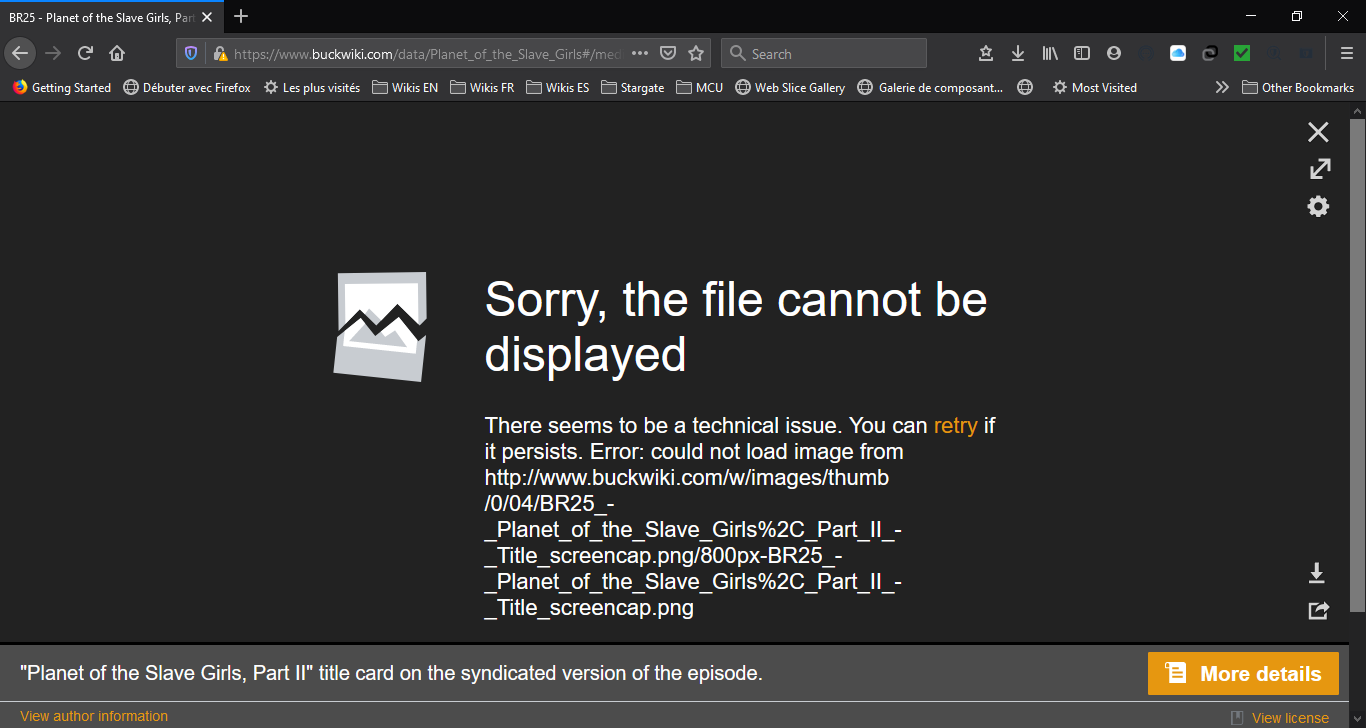Reload the page with the refresh icon
This screenshot has width=1366, height=728.
(x=86, y=53)
